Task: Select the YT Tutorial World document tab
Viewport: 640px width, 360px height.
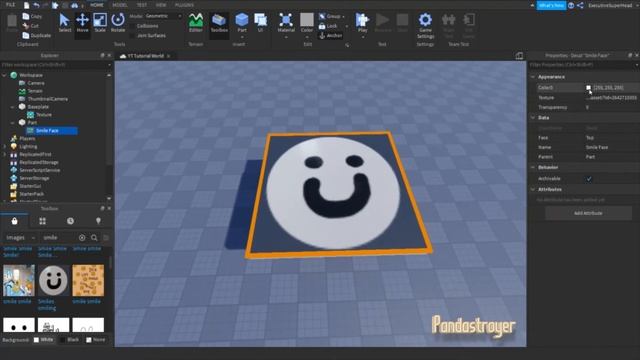Action: pos(146,56)
